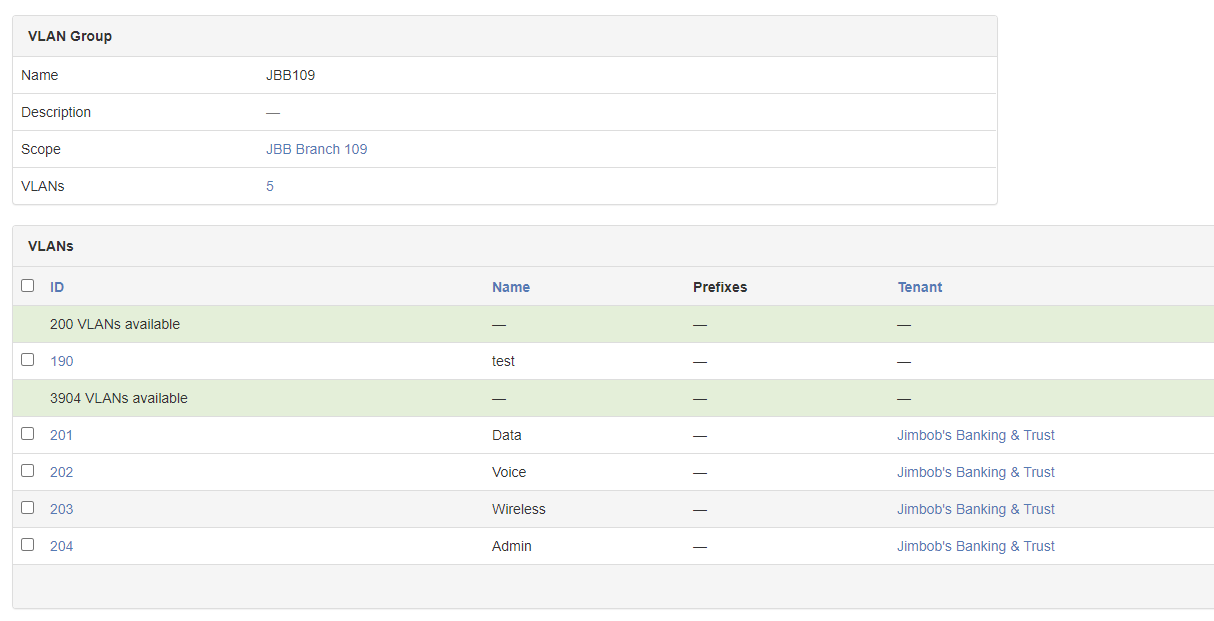Open VLAN 201 for the Data network
The image size is (1214, 621).
coord(61,434)
